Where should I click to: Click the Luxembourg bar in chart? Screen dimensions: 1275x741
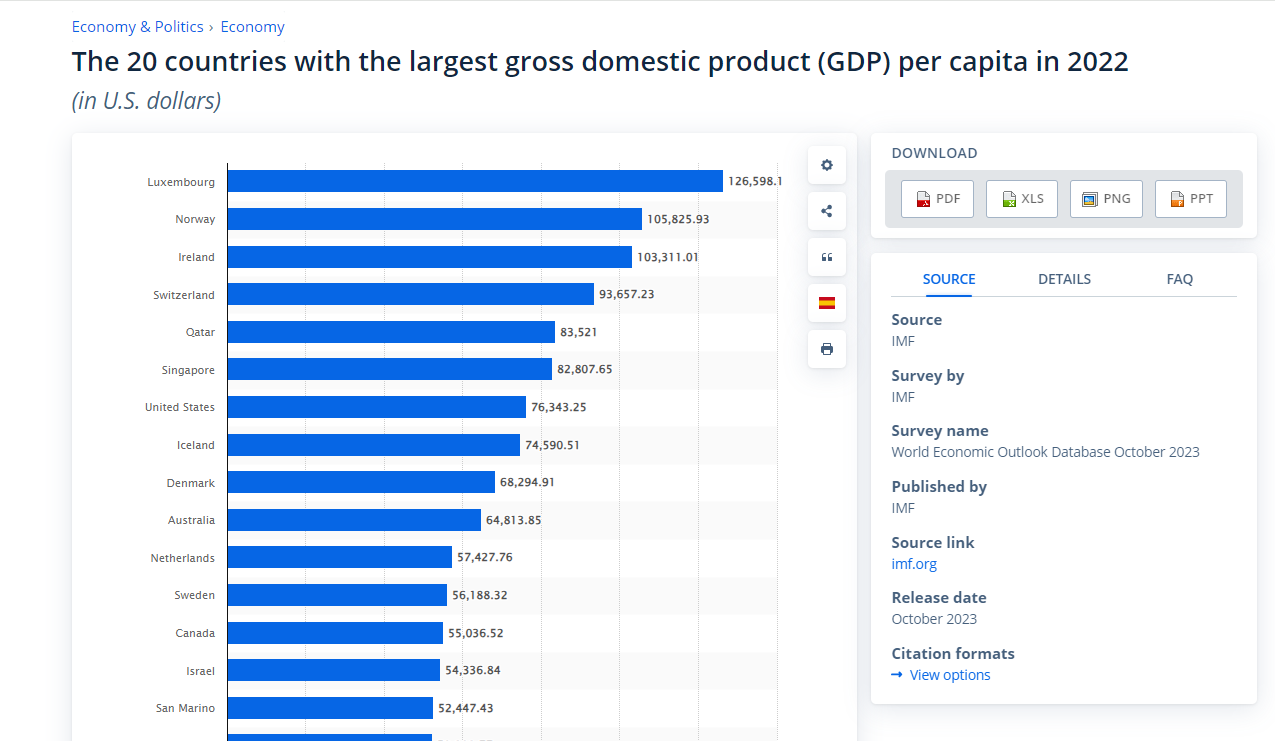475,181
